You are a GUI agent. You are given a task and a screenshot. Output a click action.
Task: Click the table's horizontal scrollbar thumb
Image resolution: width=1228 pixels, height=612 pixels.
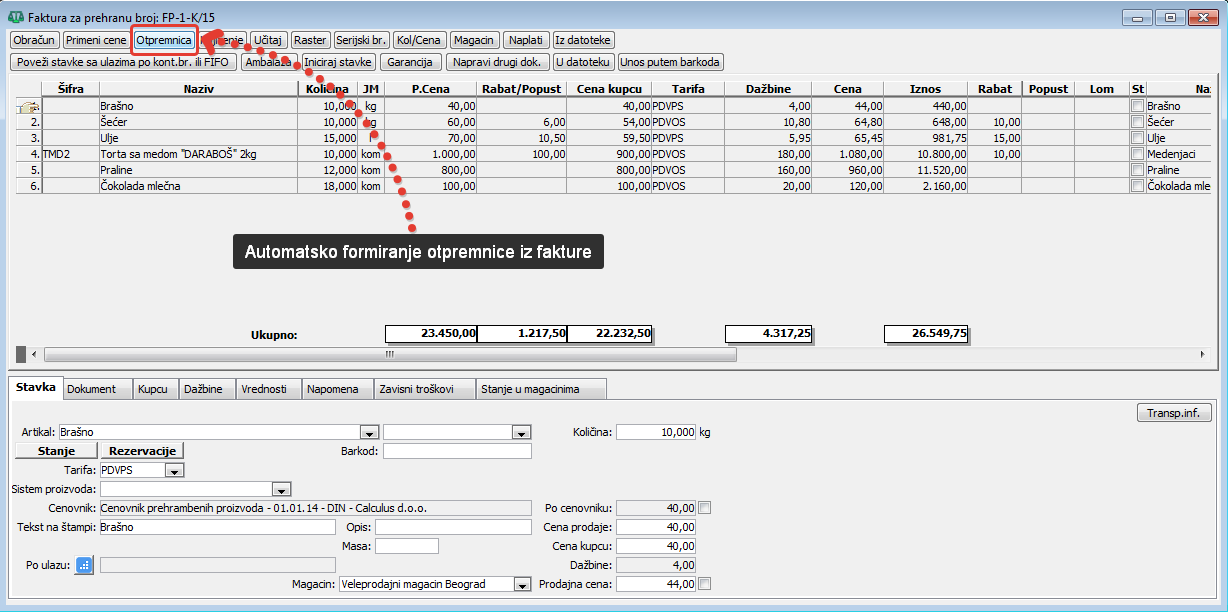coord(390,354)
